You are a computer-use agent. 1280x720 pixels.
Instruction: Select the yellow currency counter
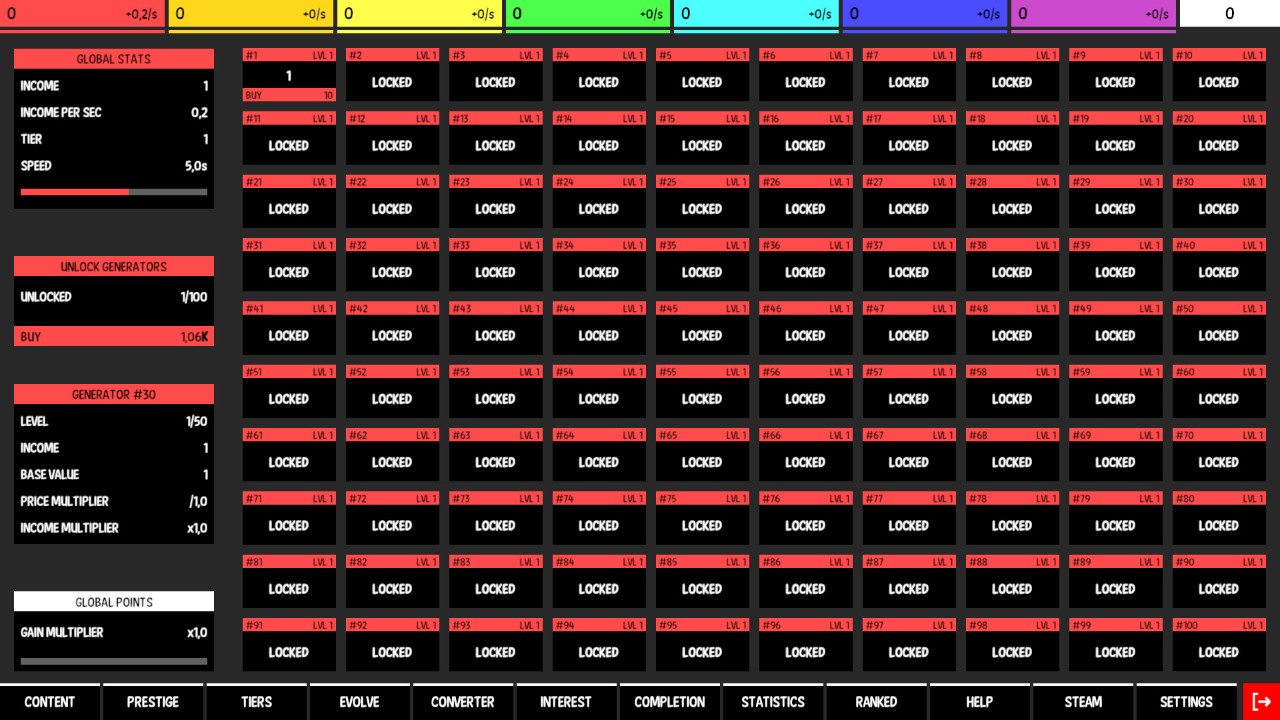251,15
